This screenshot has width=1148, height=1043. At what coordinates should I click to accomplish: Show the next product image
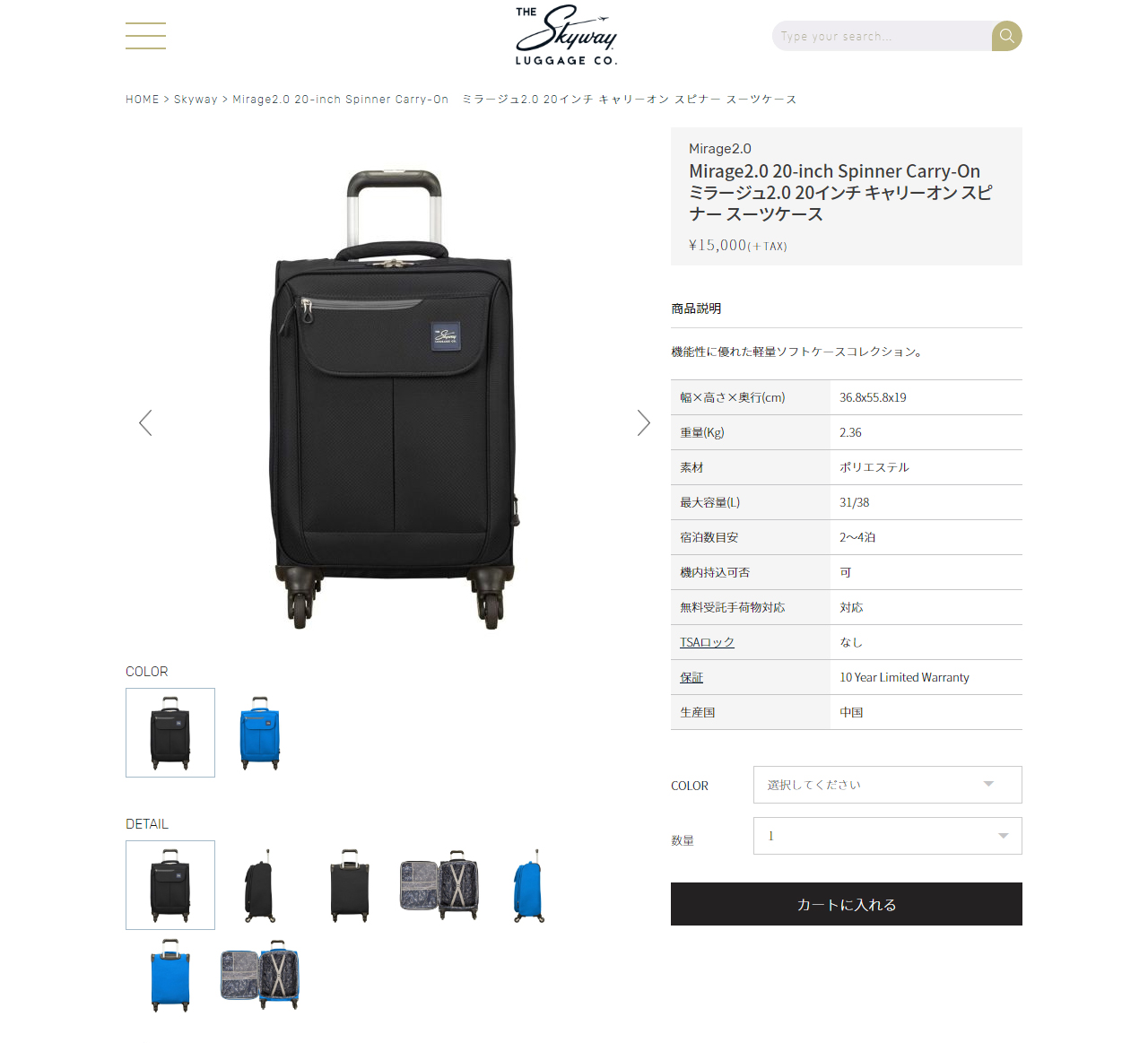(643, 423)
